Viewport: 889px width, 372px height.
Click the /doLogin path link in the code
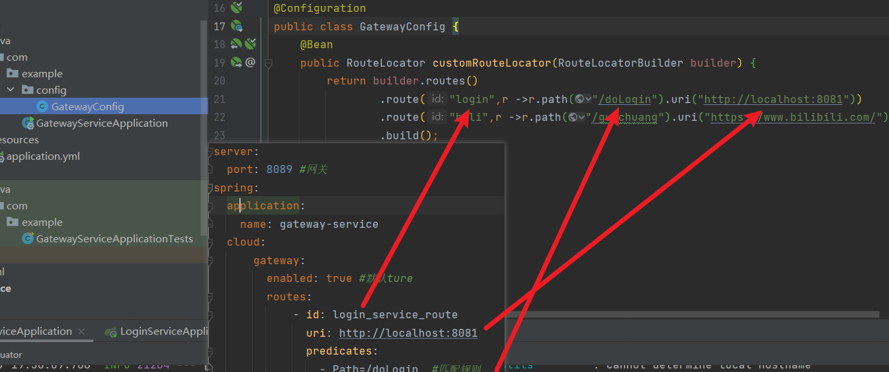click(624, 99)
